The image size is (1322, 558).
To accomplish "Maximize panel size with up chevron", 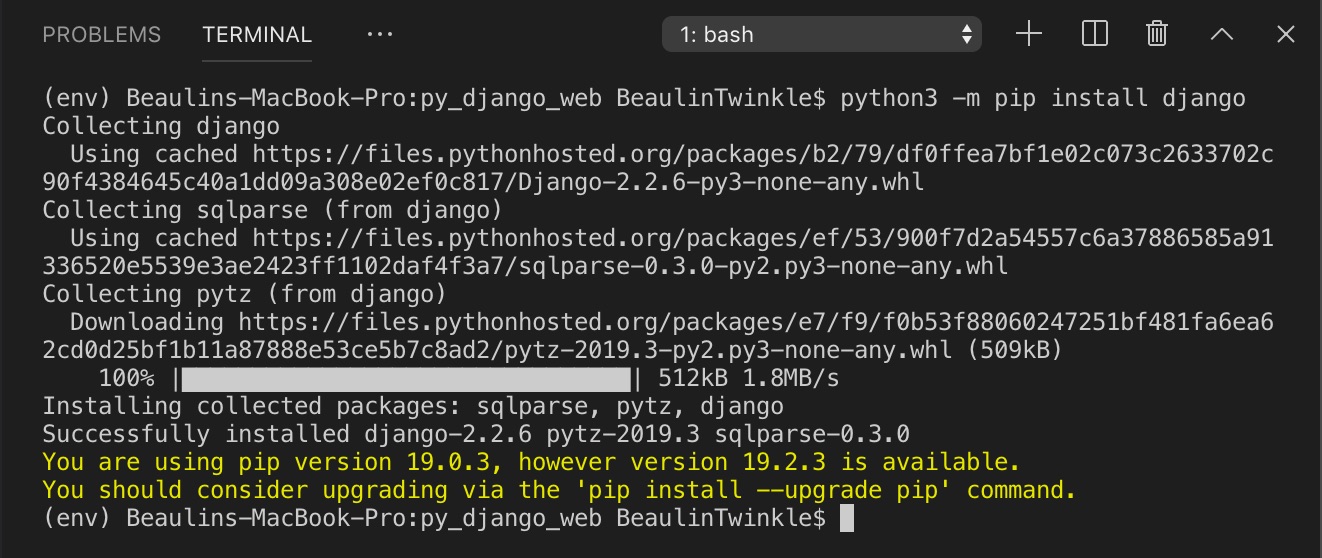I will [1221, 34].
